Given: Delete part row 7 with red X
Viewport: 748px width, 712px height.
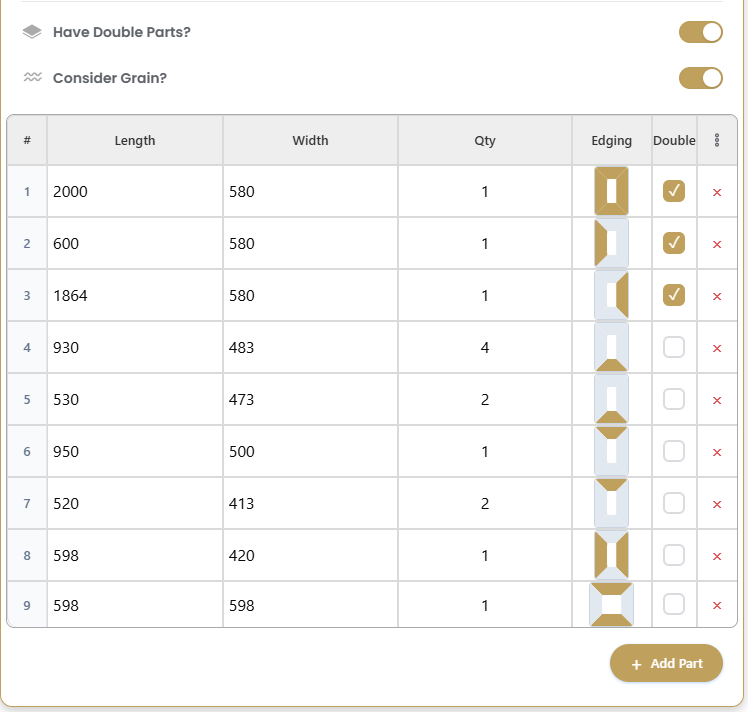Looking at the screenshot, I should pos(717,504).
